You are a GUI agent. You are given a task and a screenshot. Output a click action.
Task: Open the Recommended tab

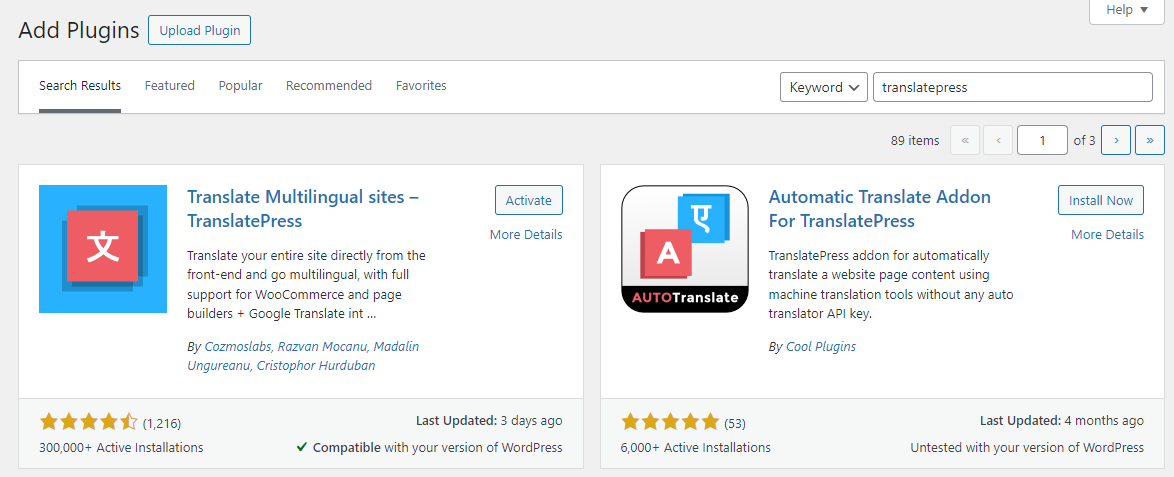[329, 86]
